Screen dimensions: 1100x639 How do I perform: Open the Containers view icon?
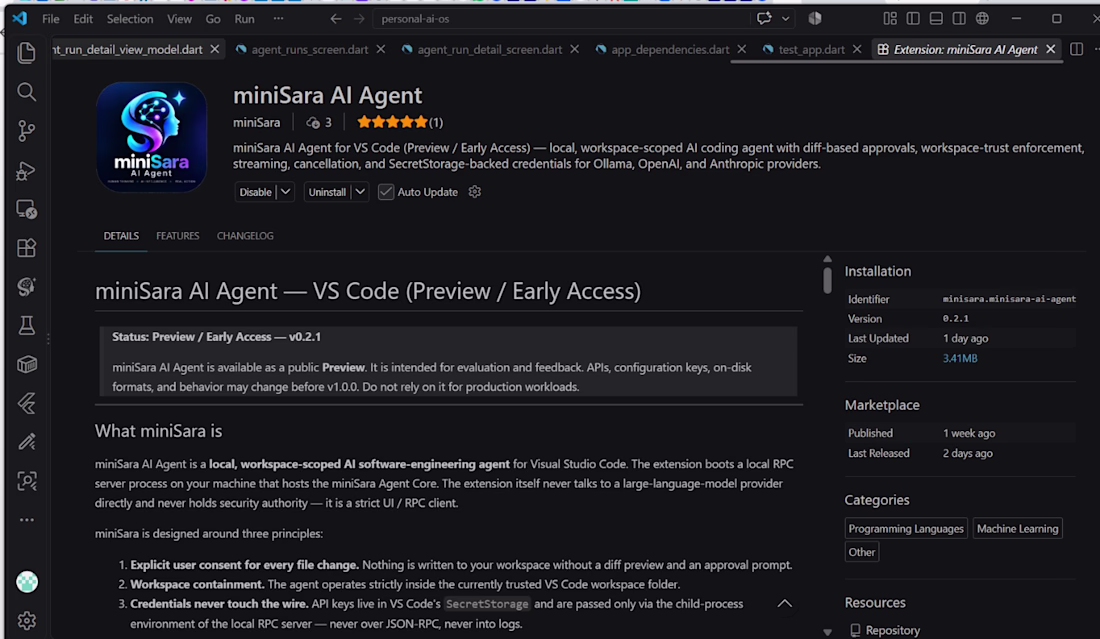27,364
